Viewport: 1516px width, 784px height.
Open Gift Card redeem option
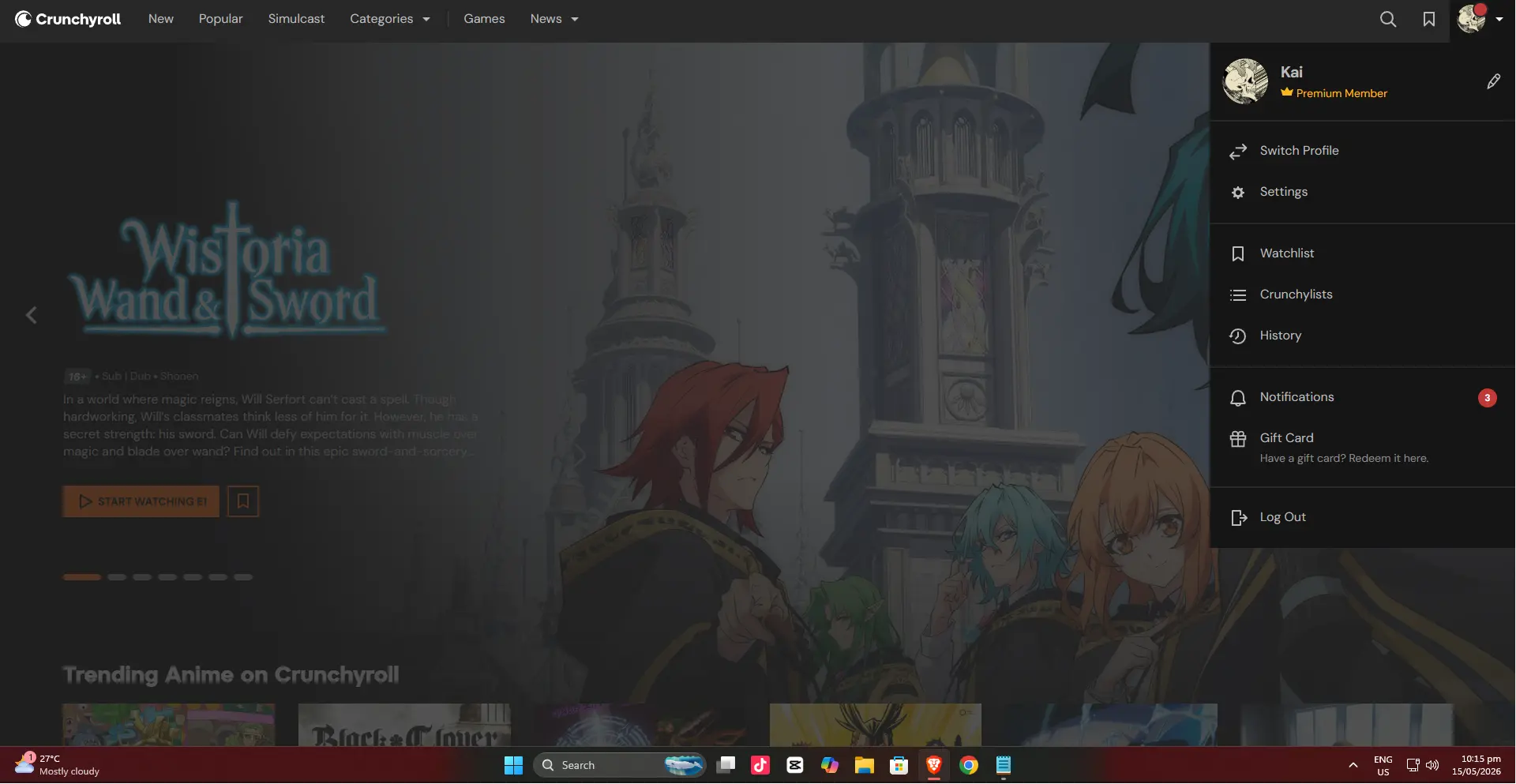coord(1362,448)
